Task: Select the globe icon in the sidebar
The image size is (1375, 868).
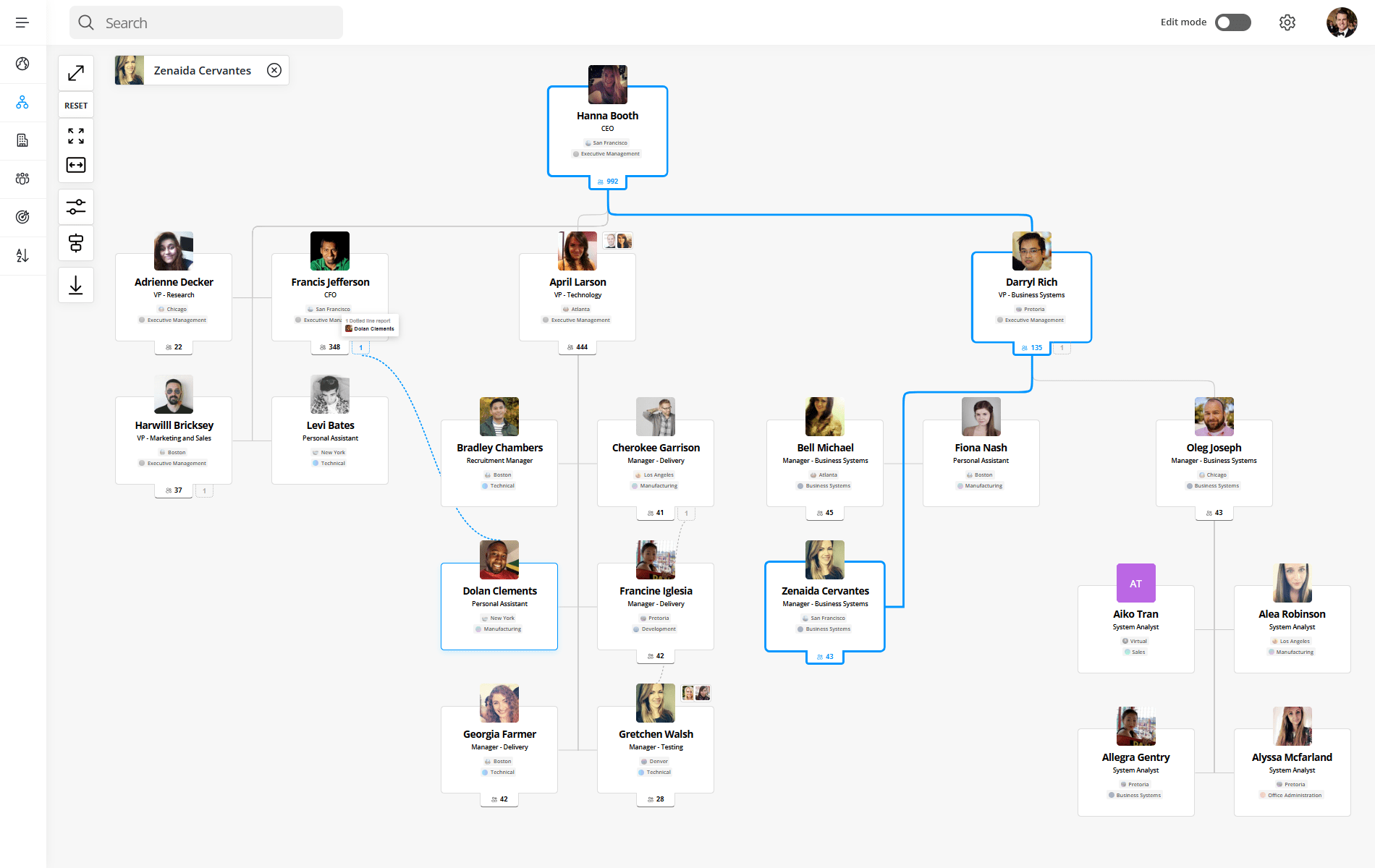Action: 22,64
